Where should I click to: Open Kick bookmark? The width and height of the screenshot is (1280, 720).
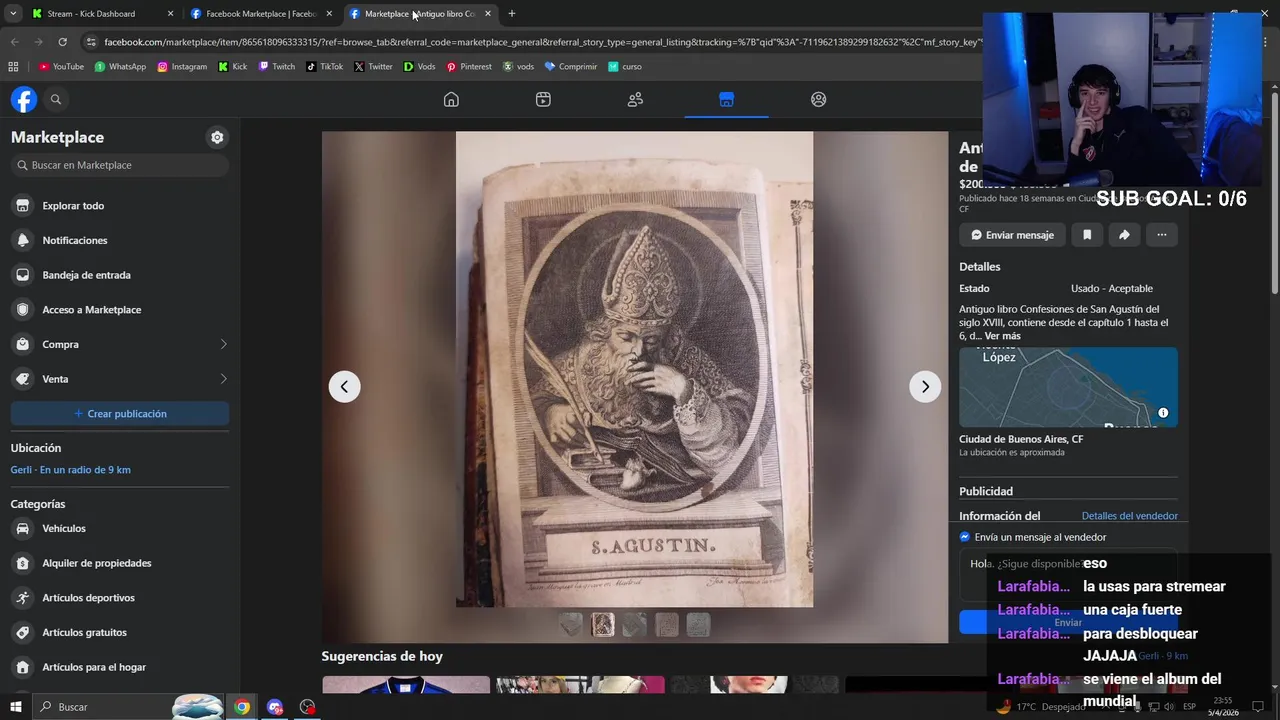pos(232,67)
